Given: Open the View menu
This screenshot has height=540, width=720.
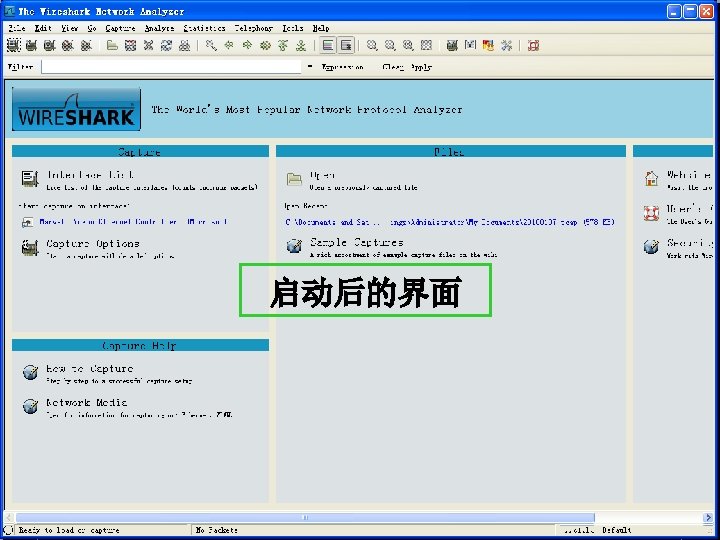Looking at the screenshot, I should pos(70,28).
